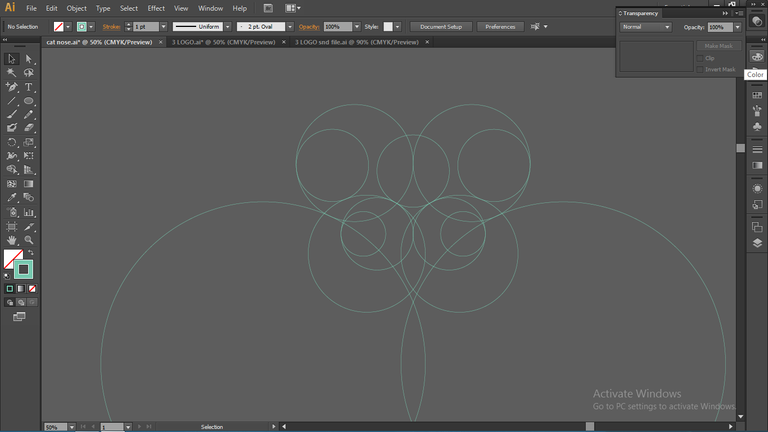
Task: Select the Gradient tool in toolbox
Action: [28, 184]
